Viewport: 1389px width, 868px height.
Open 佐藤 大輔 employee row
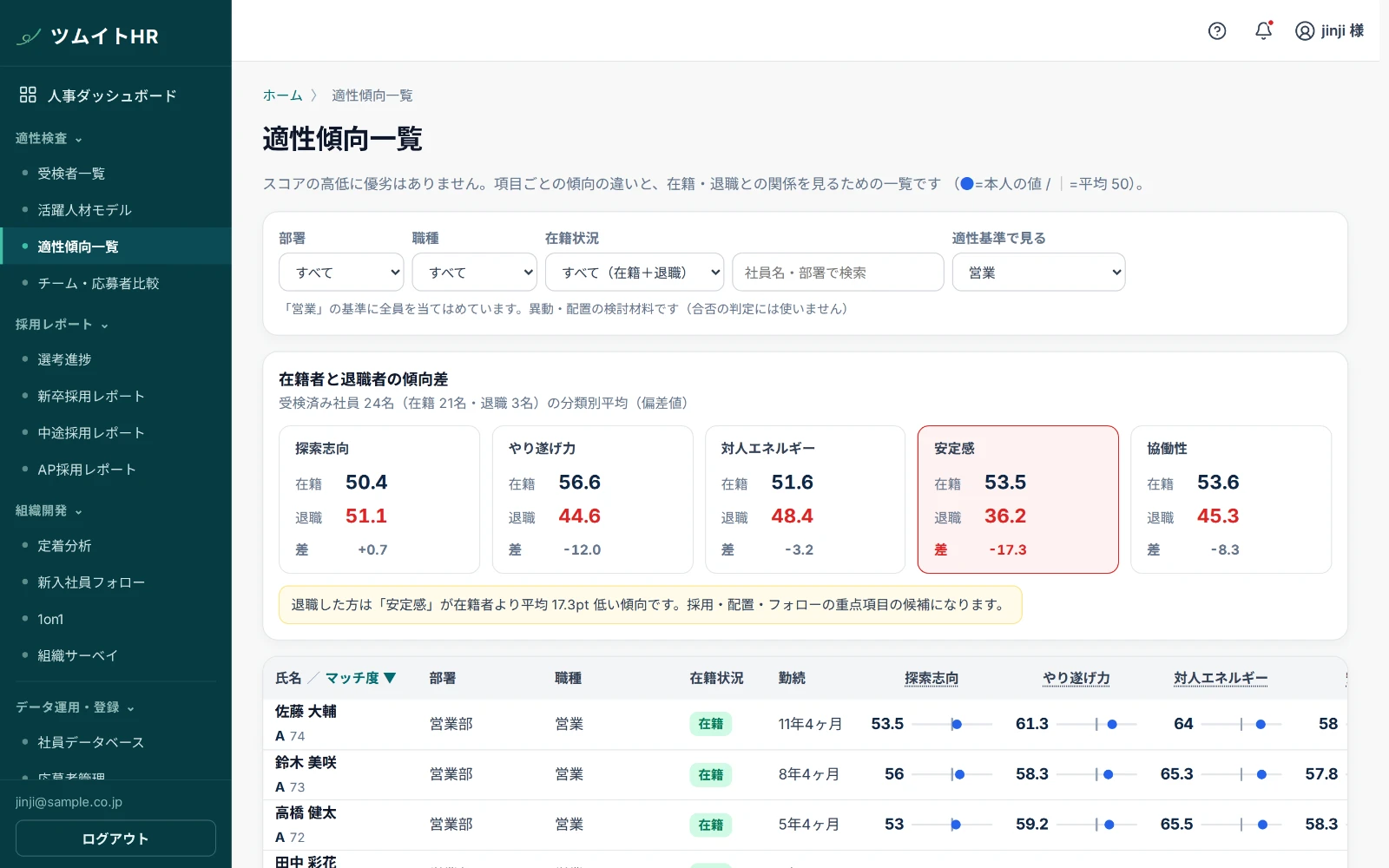pos(805,724)
